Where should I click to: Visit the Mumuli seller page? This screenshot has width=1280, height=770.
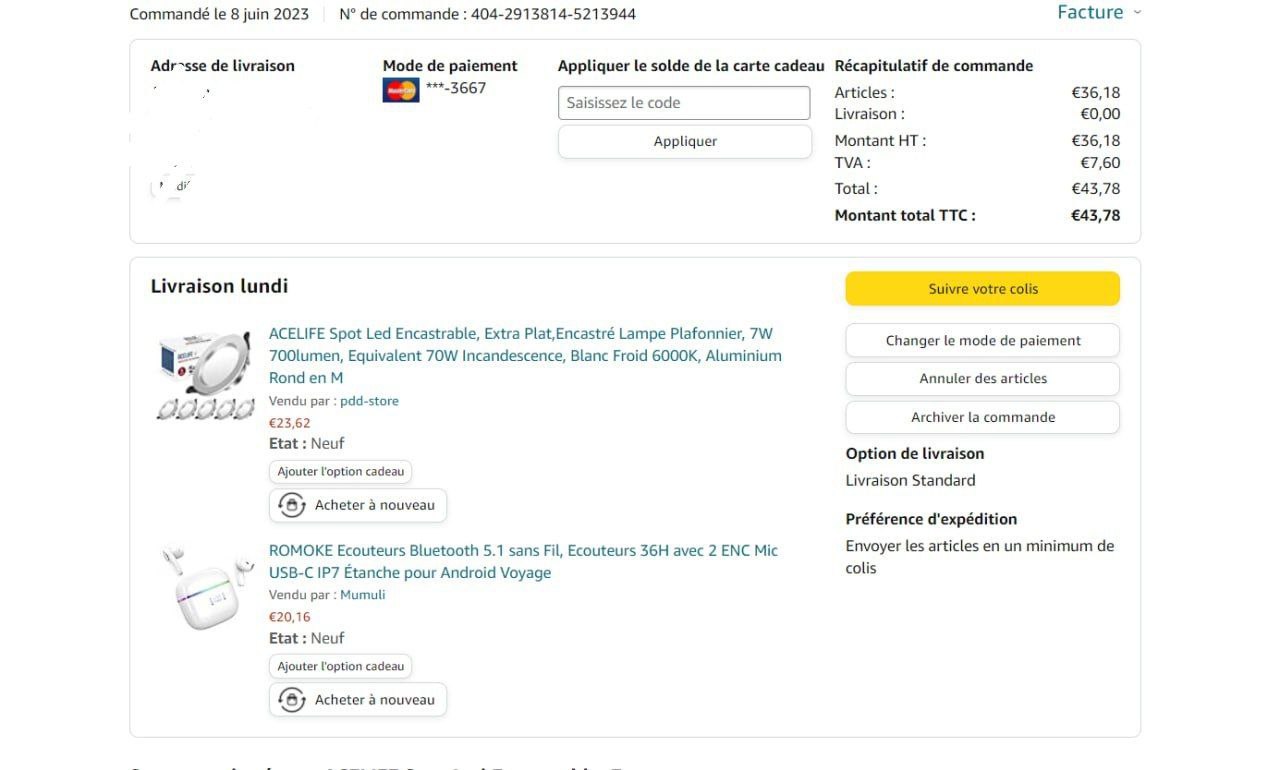click(x=362, y=595)
